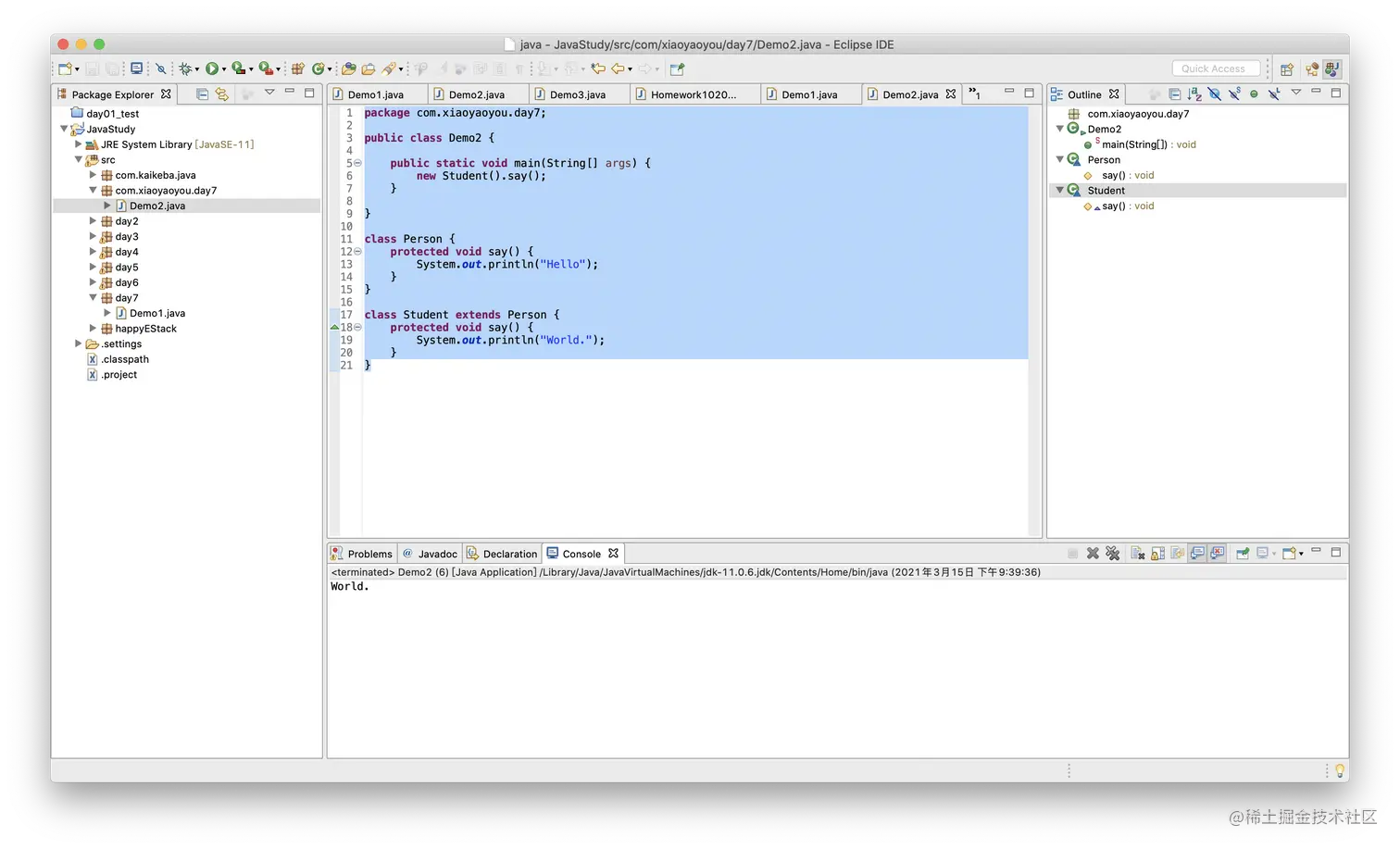Select Demo2.java in Package Explorer
The height and width of the screenshot is (849, 1400).
[157, 206]
